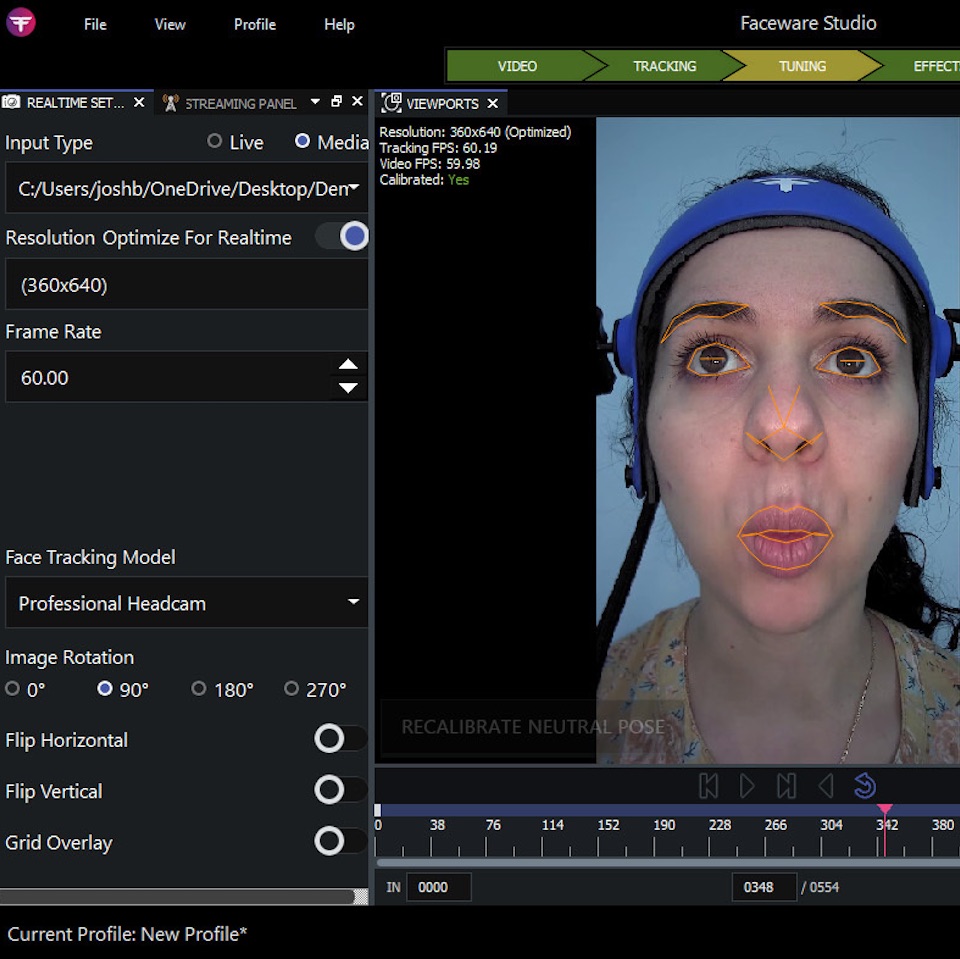Float the panel with undock icon
This screenshot has width=960, height=959.
336,102
